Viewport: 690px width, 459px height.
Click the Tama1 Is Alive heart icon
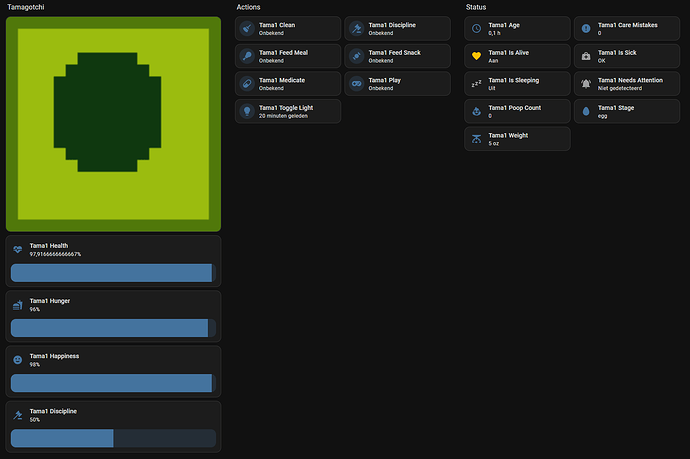(477, 56)
